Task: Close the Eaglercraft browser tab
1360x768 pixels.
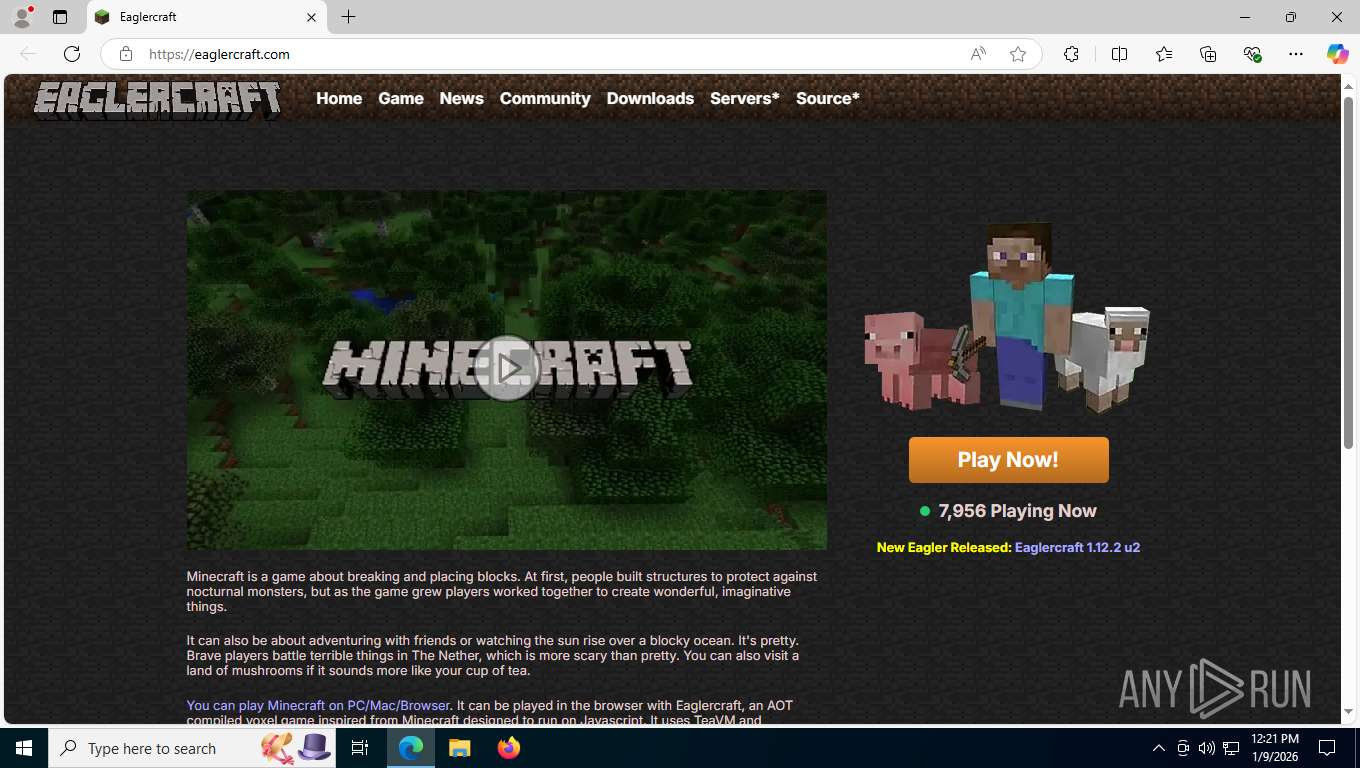Action: click(x=311, y=17)
